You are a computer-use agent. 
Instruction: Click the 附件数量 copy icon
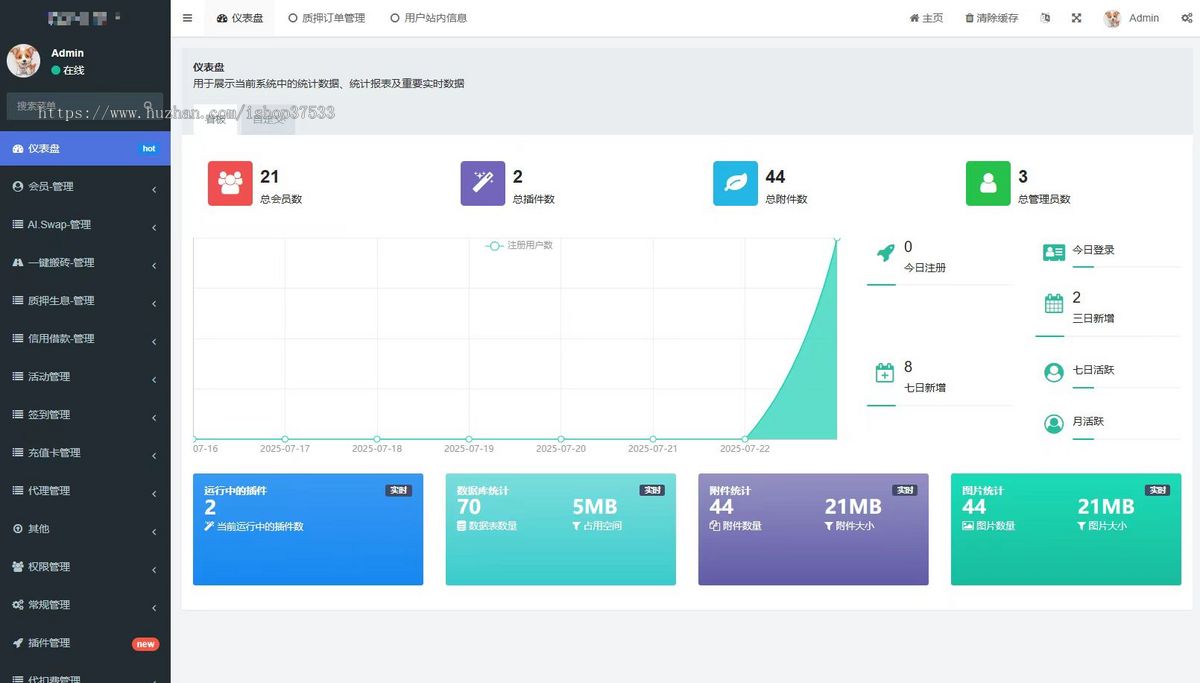[715, 526]
